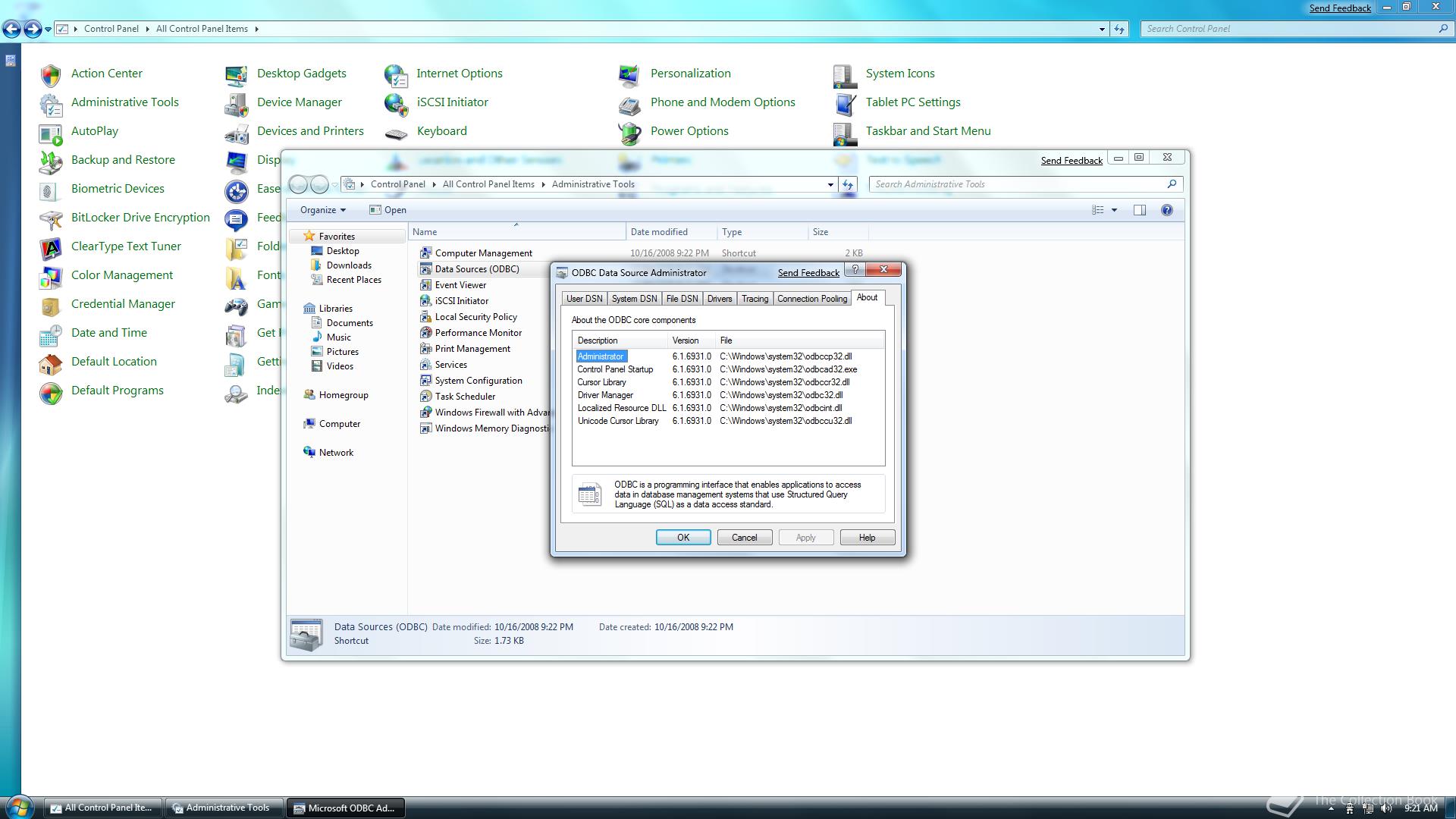Expand breadcrumb arrow after All Control Panel Items in Control Panel
This screenshot has width=1456, height=819.
pyautogui.click(x=256, y=29)
